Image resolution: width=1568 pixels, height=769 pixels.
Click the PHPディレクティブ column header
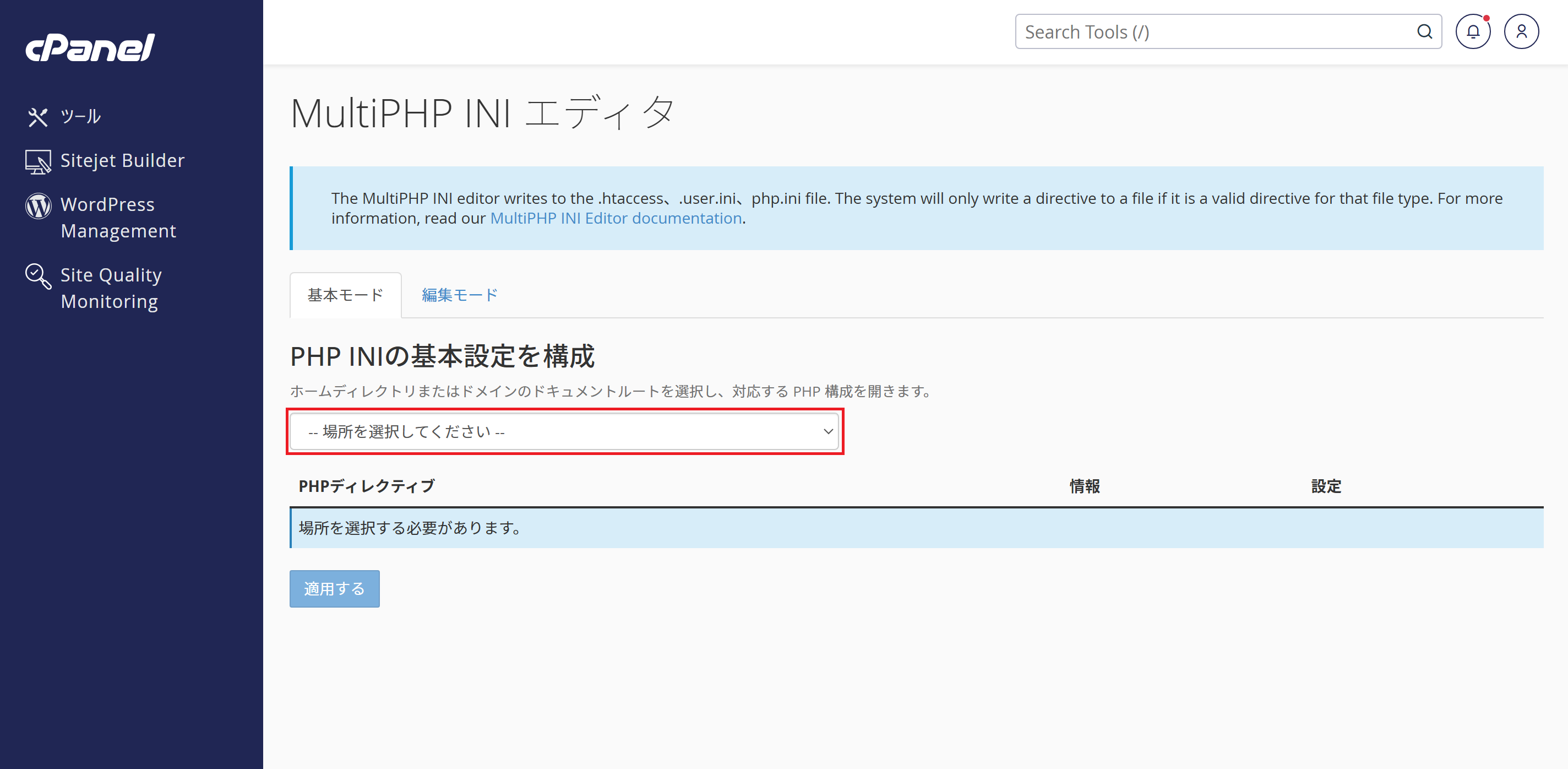click(x=367, y=486)
